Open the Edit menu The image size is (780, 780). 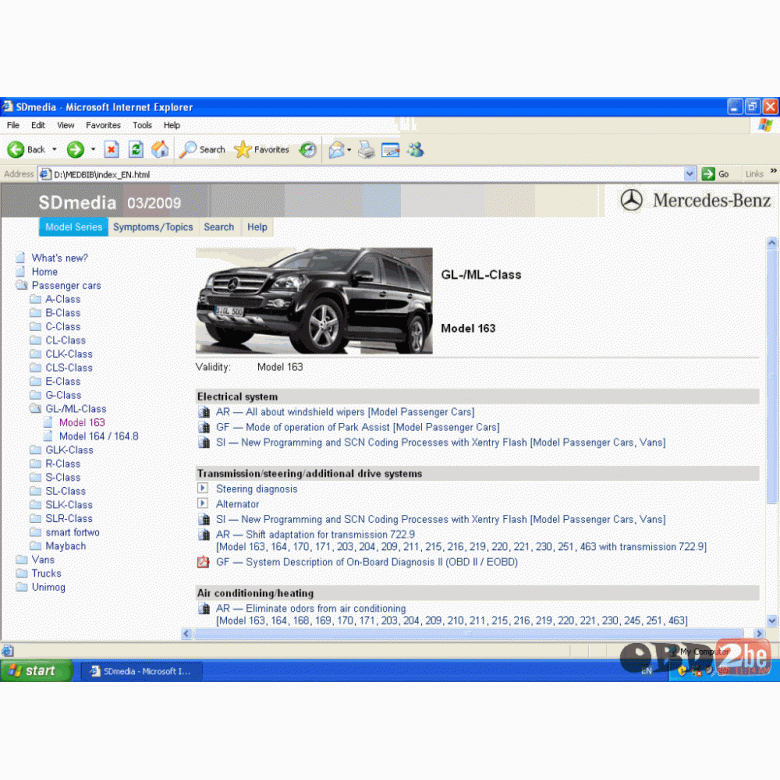pos(38,125)
